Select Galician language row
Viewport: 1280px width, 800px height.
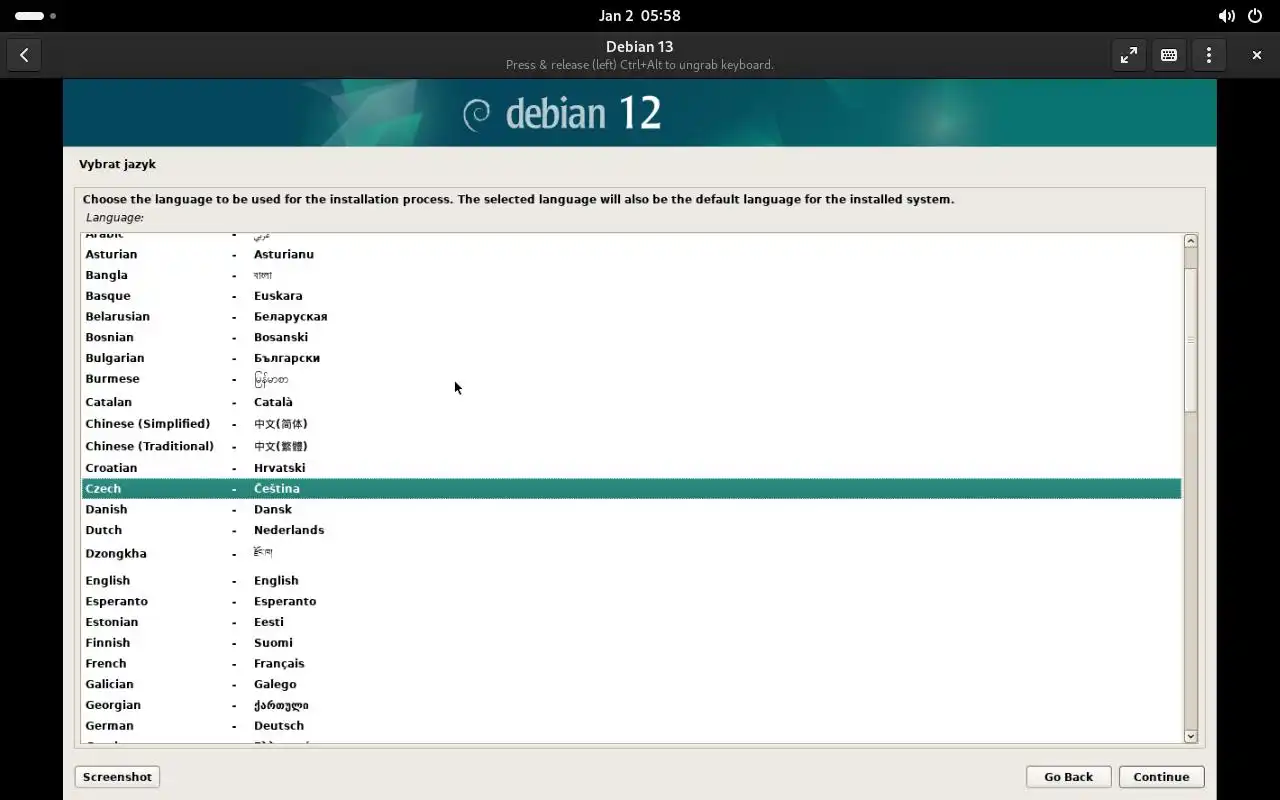point(631,684)
